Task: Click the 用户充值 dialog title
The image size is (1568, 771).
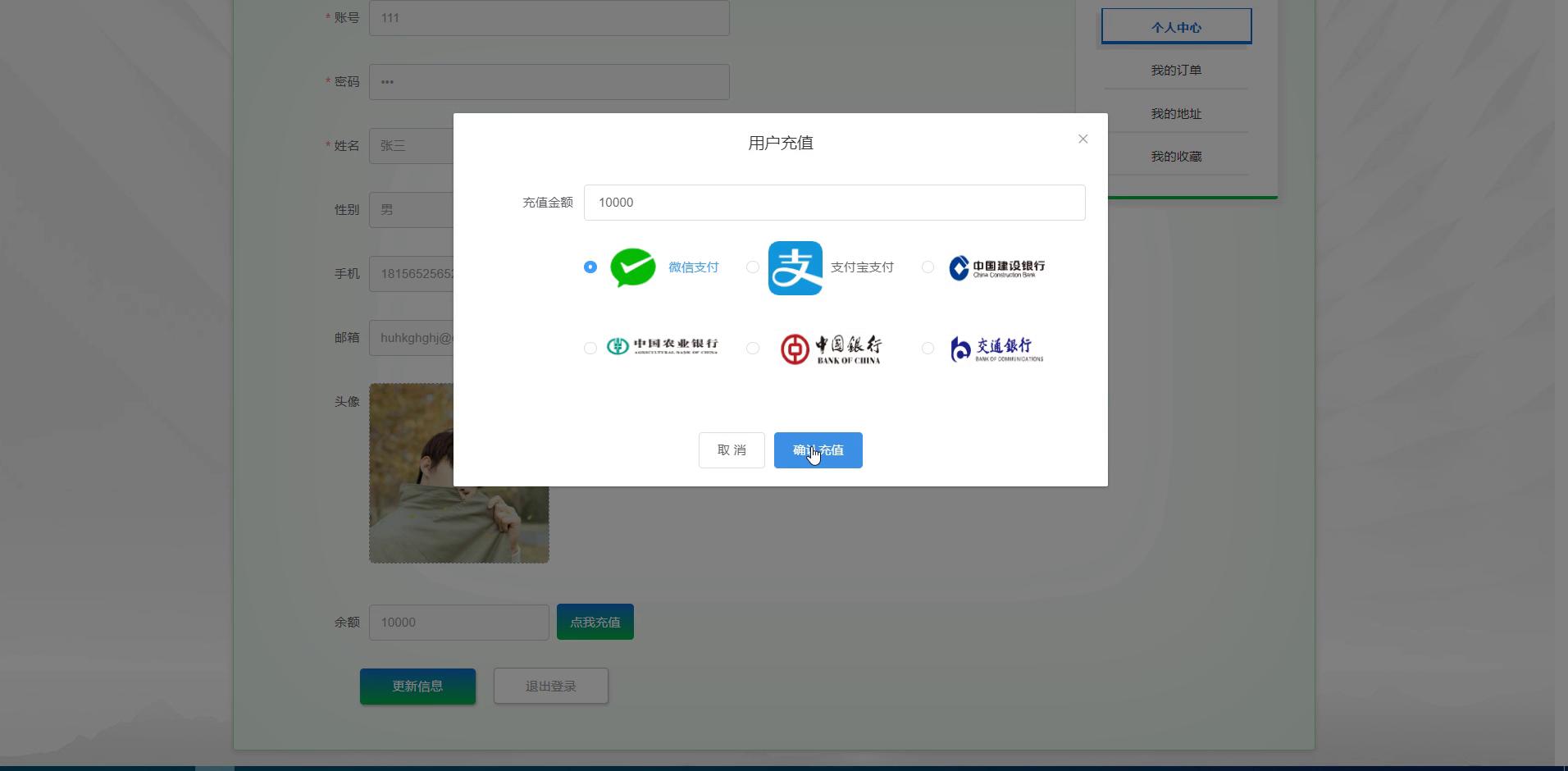Action: [781, 143]
